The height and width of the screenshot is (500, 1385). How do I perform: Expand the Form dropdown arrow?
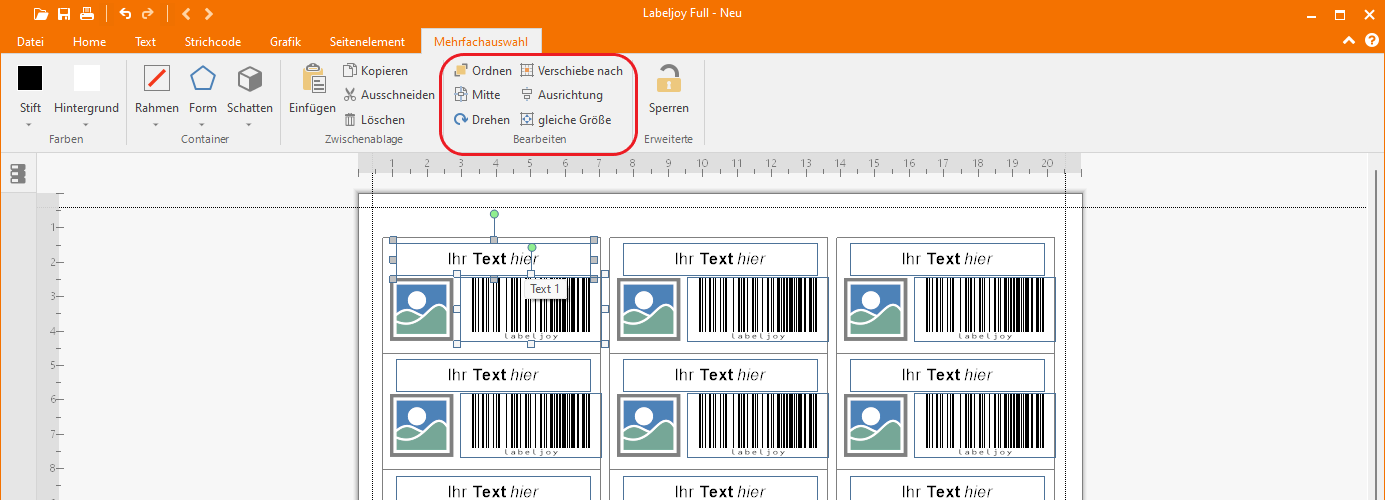(x=203, y=125)
